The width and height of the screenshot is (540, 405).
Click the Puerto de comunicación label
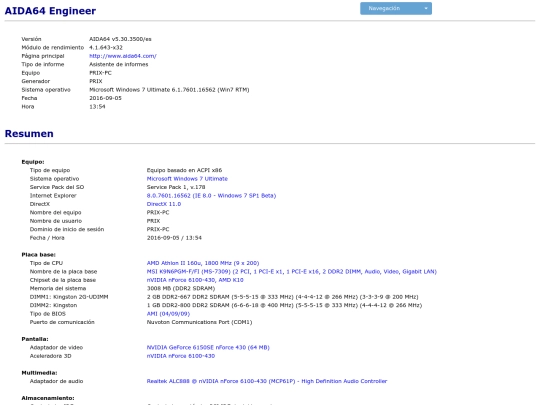(x=62, y=322)
